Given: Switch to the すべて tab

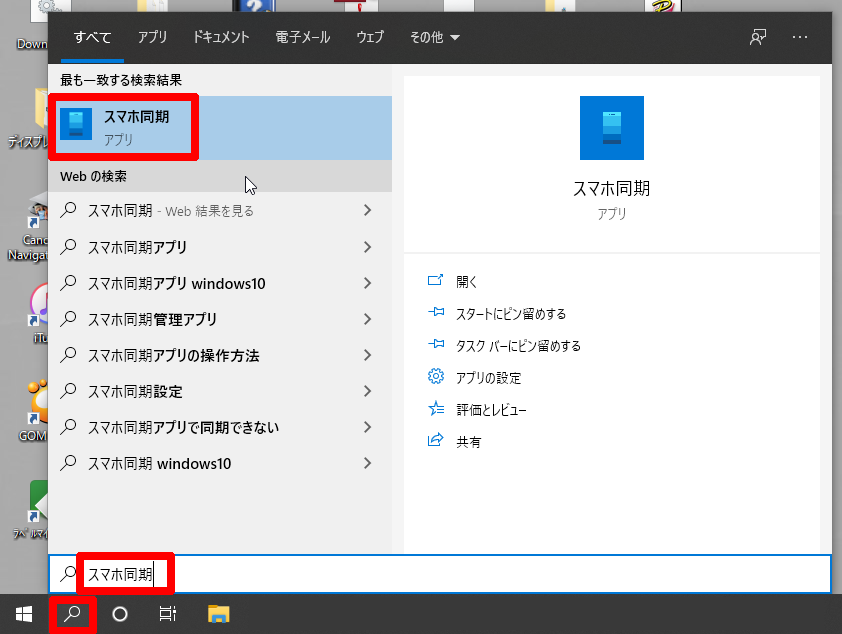Looking at the screenshot, I should 92,37.
